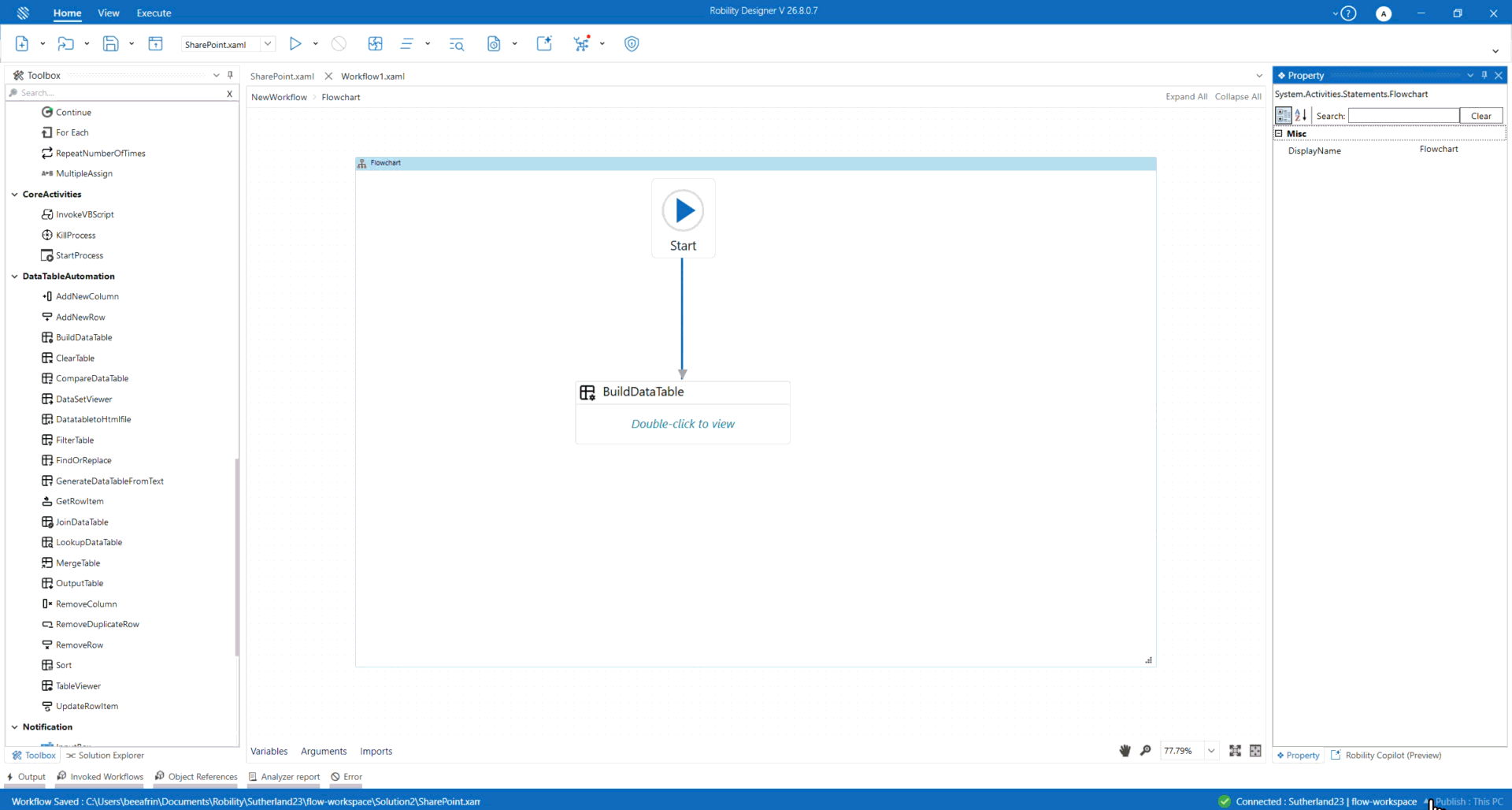Pin the Toolbox panel

[x=230, y=75]
